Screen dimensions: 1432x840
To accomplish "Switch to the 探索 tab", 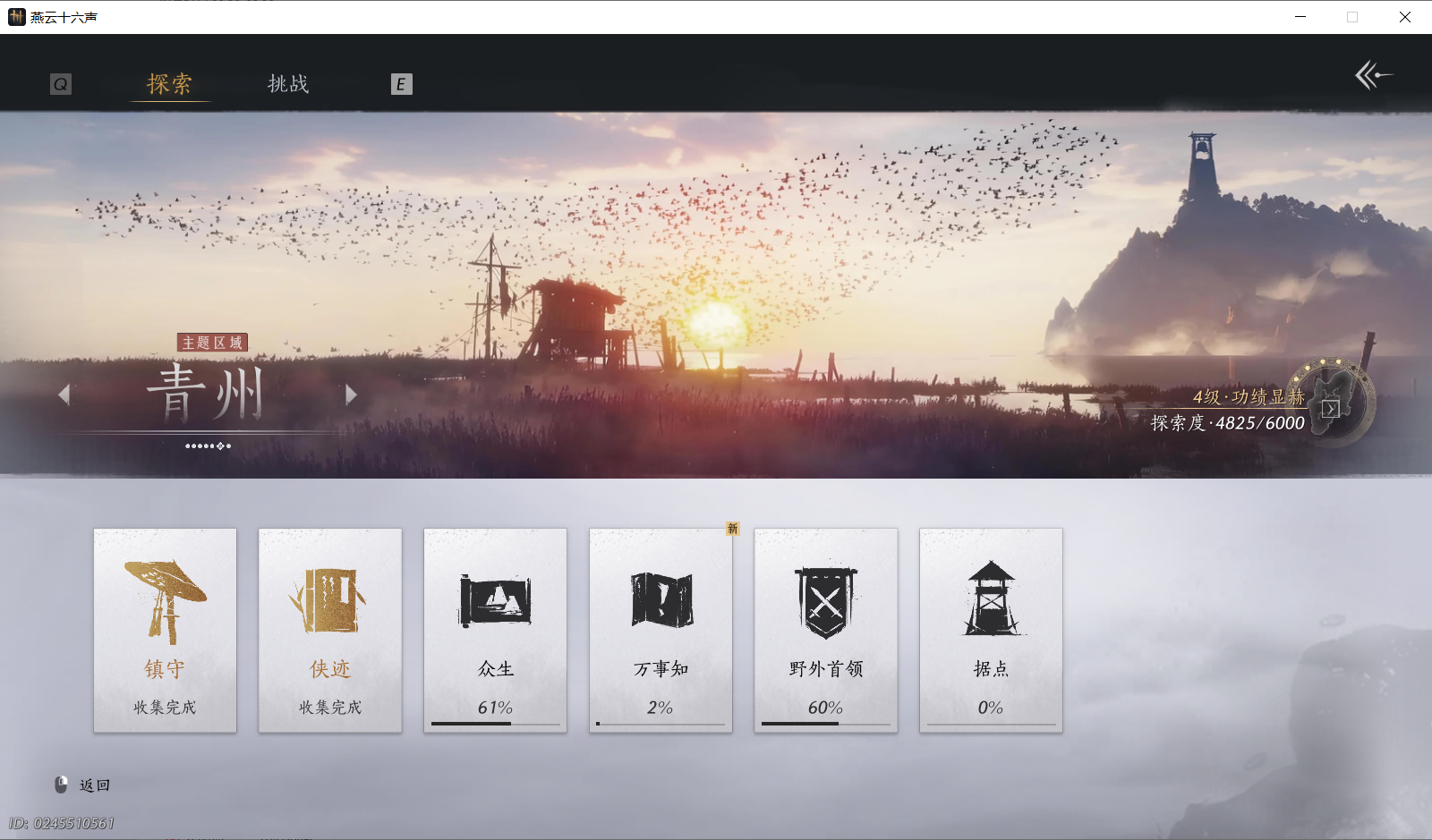I will pyautogui.click(x=170, y=84).
